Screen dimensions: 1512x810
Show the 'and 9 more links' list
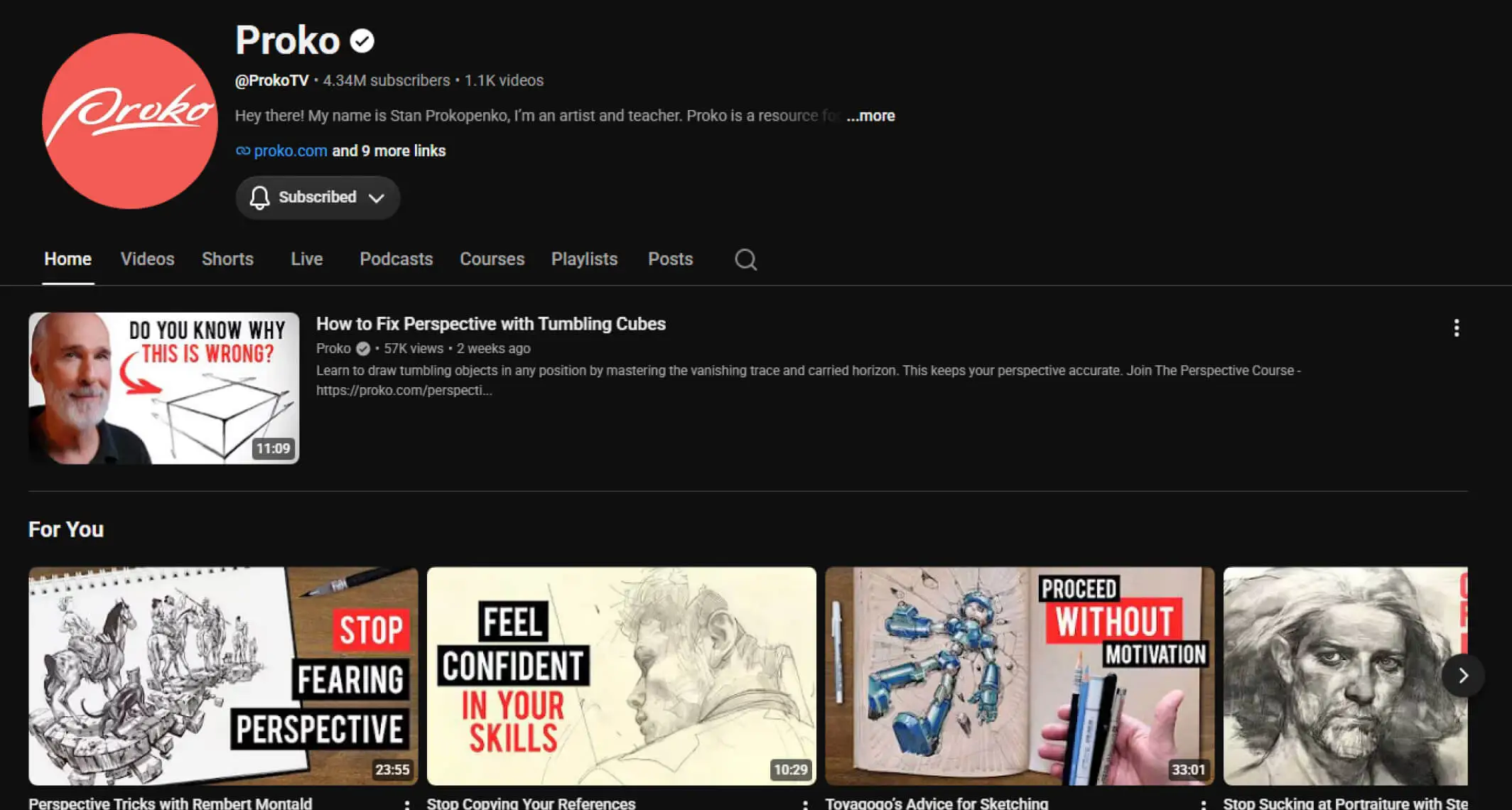point(389,151)
